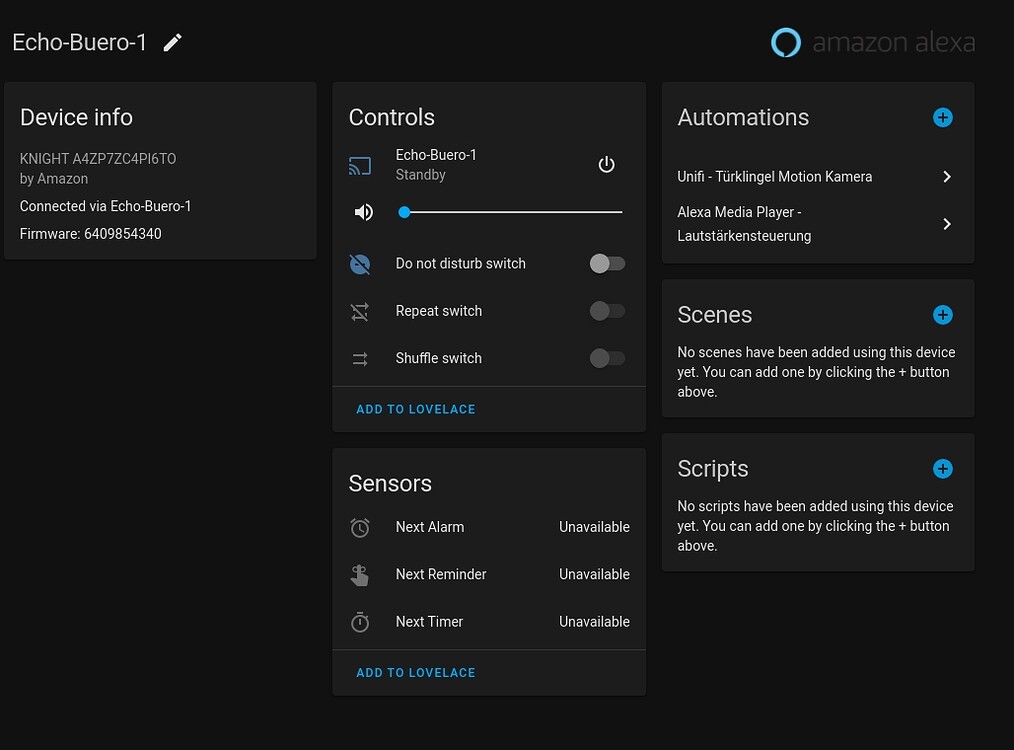Click the Next Alarm clock icon
Screen dimensions: 1014x750
pos(360,527)
